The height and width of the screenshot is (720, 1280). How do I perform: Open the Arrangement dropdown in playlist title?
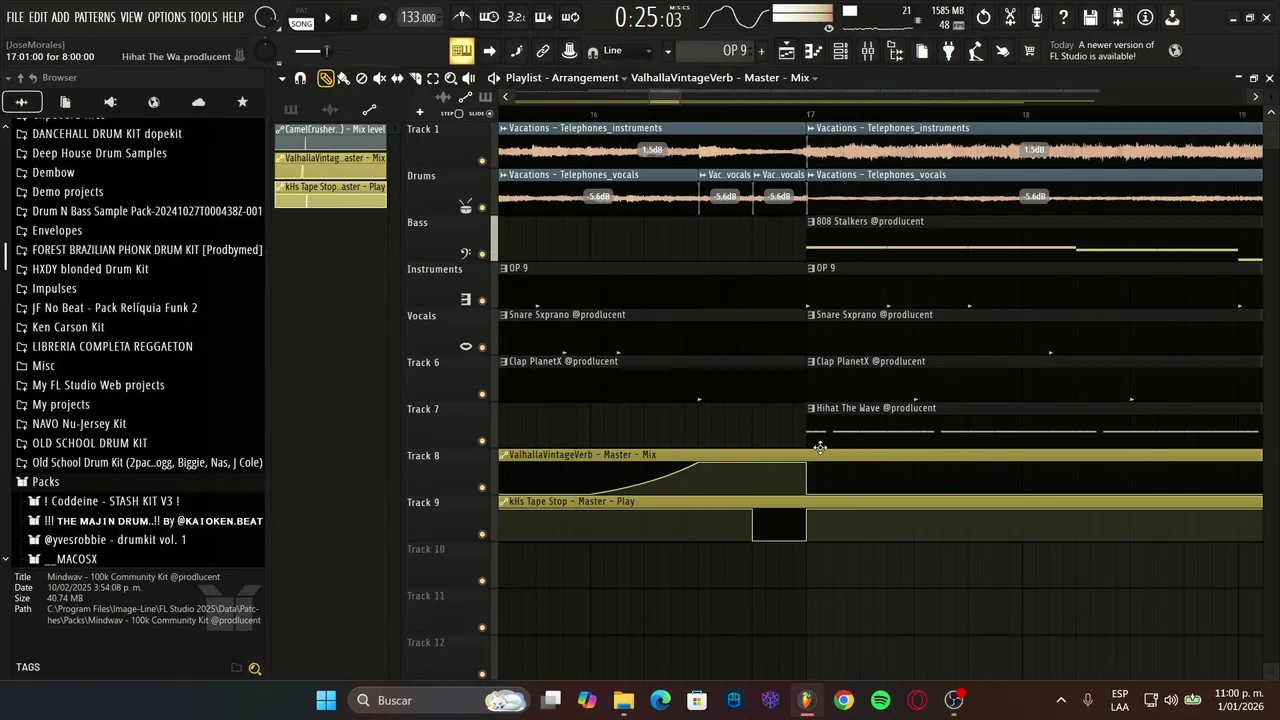(x=624, y=78)
